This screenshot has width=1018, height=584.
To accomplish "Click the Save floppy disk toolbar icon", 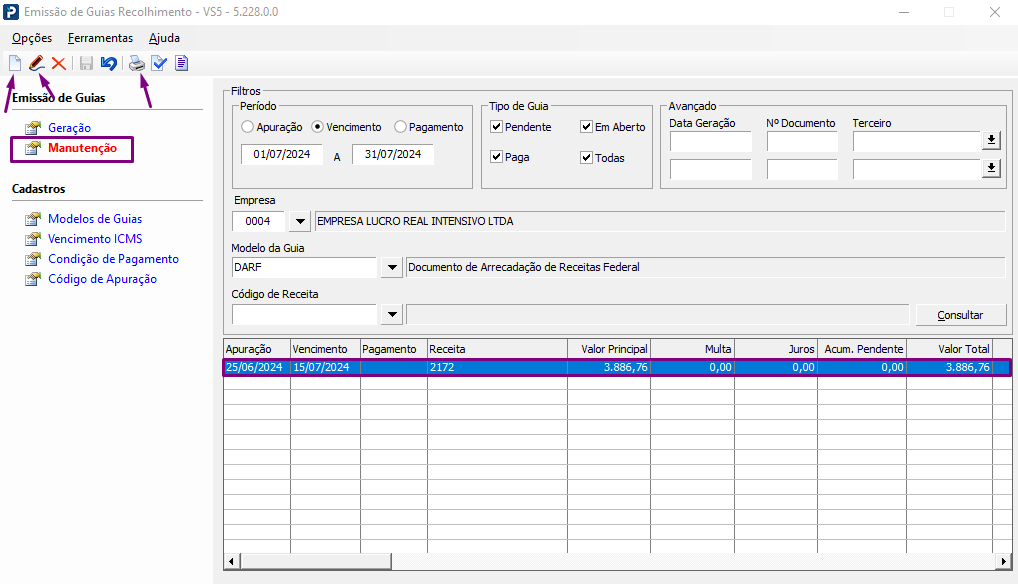I will tap(86, 63).
